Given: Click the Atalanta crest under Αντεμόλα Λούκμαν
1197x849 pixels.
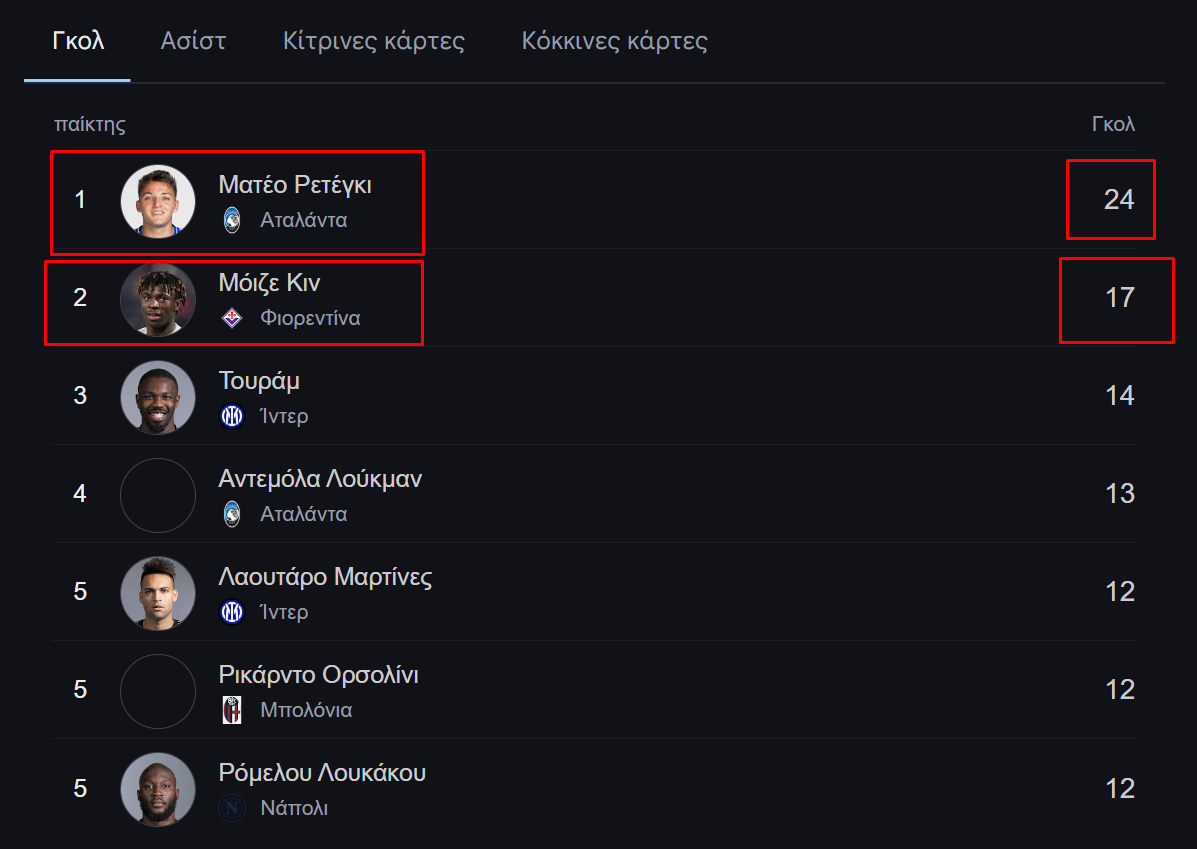Looking at the screenshot, I should coord(232,514).
